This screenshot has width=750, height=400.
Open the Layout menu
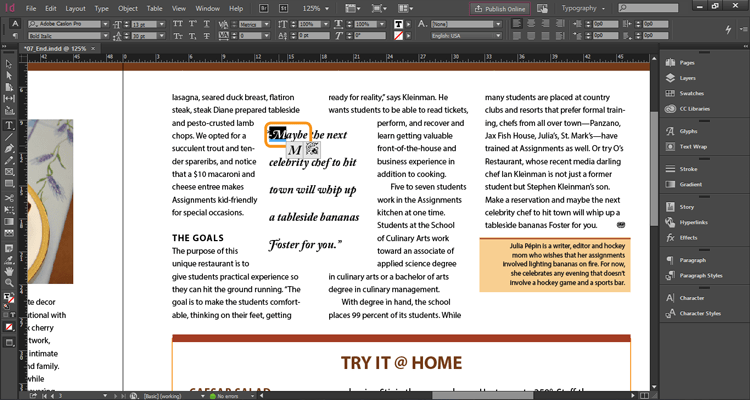click(x=75, y=9)
